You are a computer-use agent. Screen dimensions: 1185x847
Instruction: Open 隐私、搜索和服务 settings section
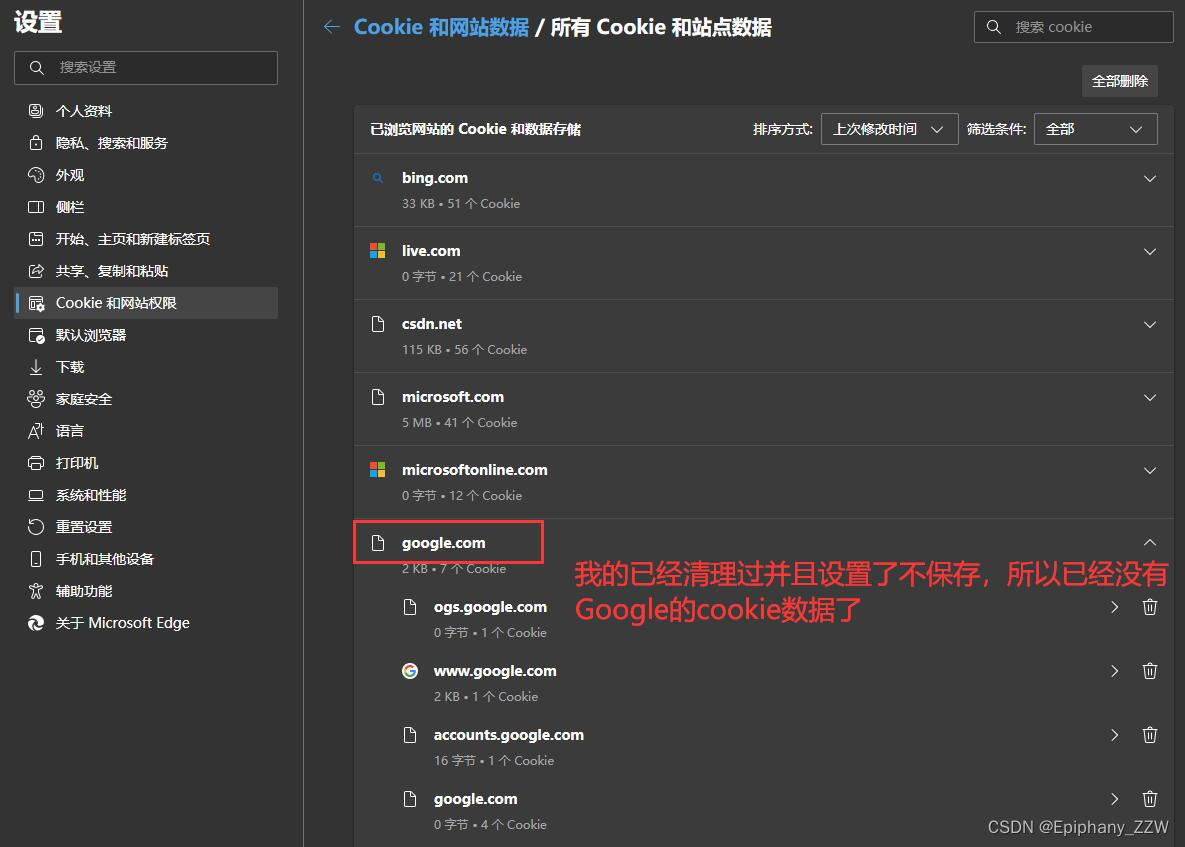(x=146, y=143)
